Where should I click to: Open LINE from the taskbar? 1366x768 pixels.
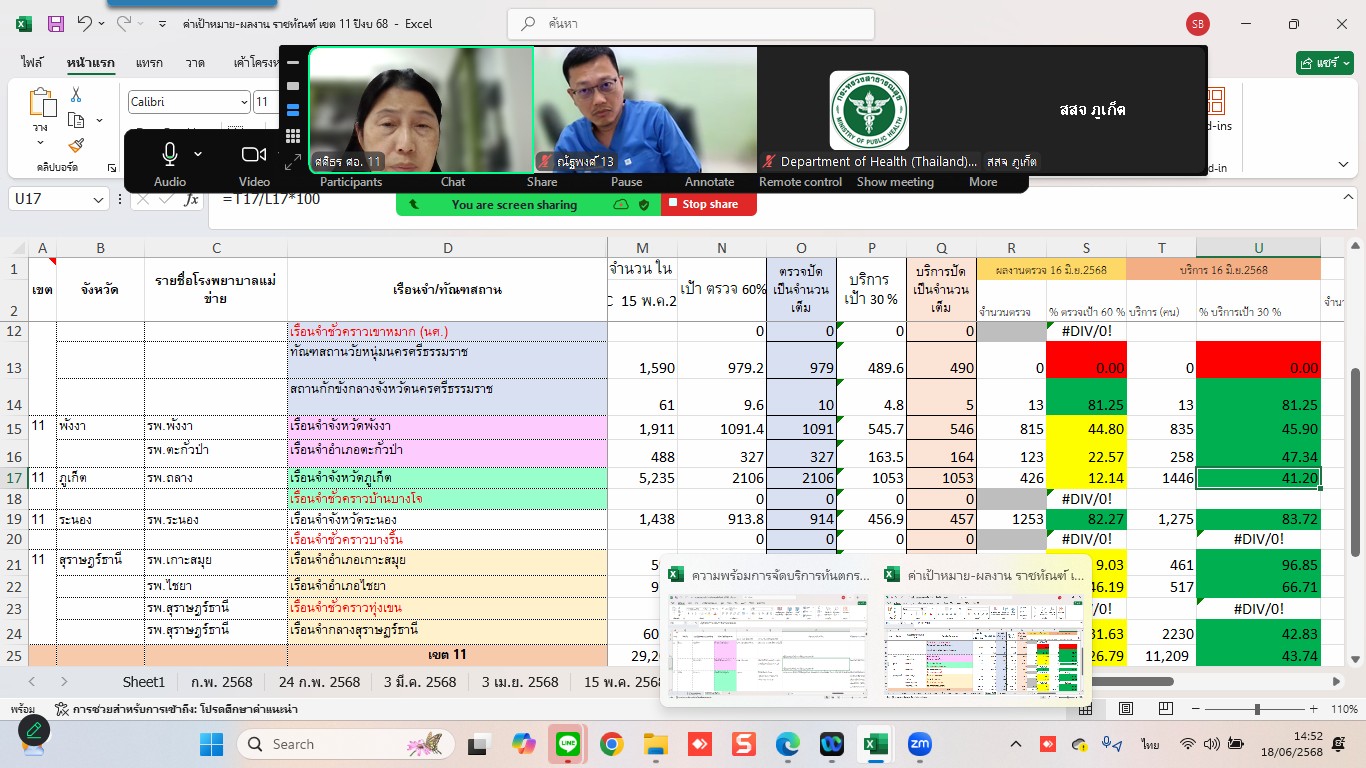(x=569, y=744)
